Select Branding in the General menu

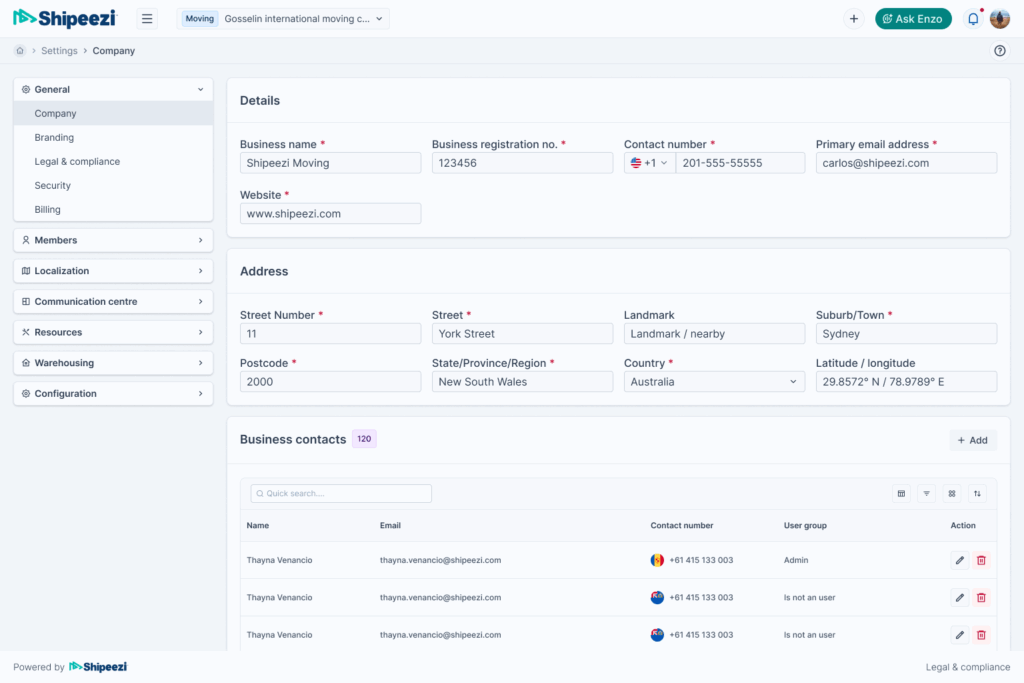(54, 138)
